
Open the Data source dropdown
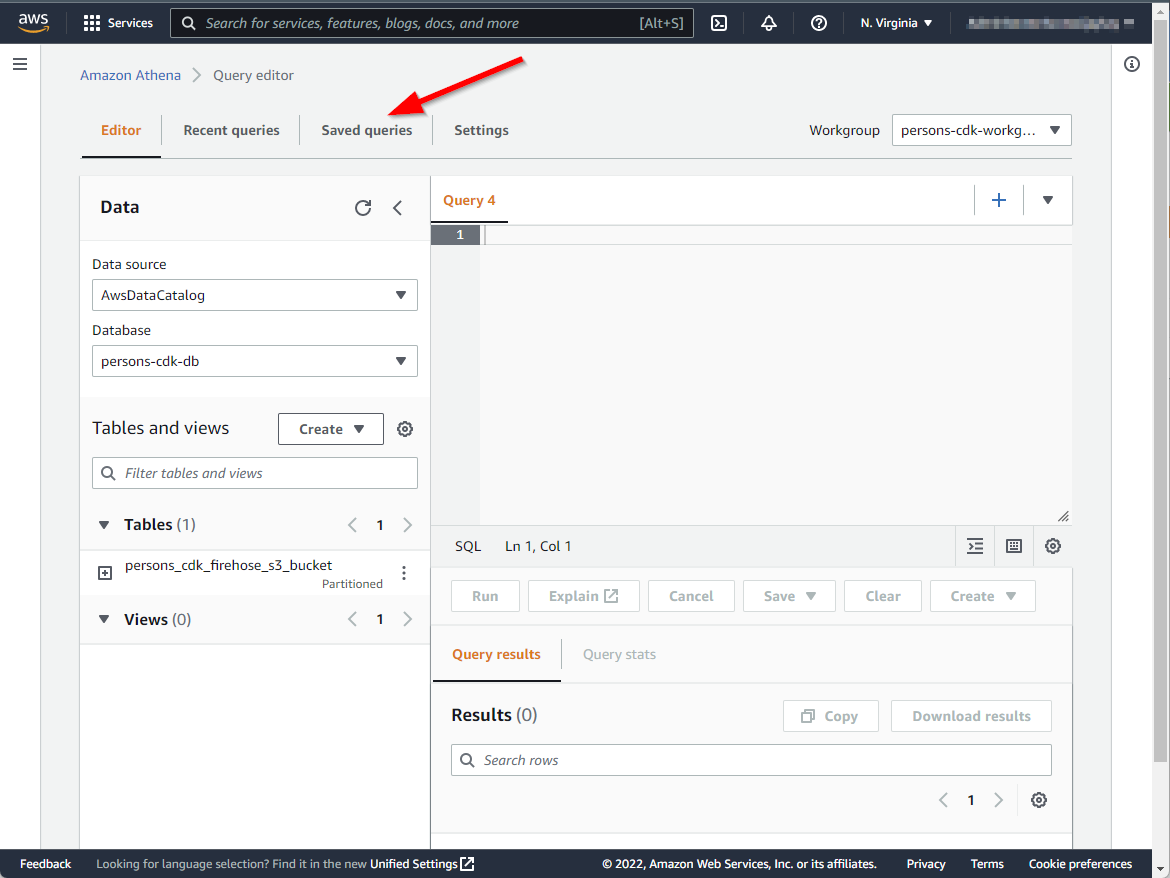(254, 295)
